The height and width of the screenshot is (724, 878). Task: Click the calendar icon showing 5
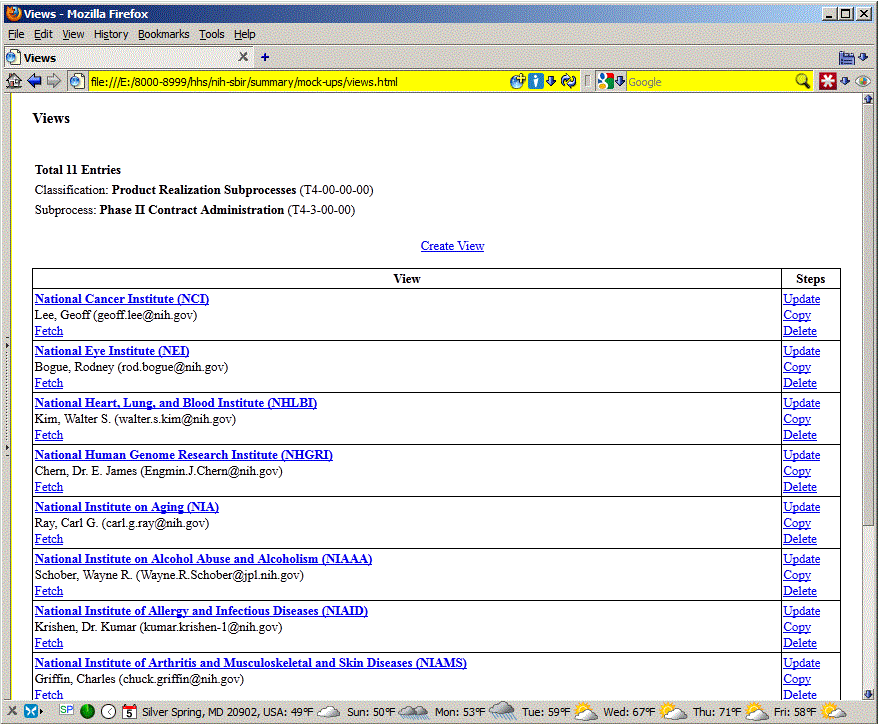coord(129,712)
